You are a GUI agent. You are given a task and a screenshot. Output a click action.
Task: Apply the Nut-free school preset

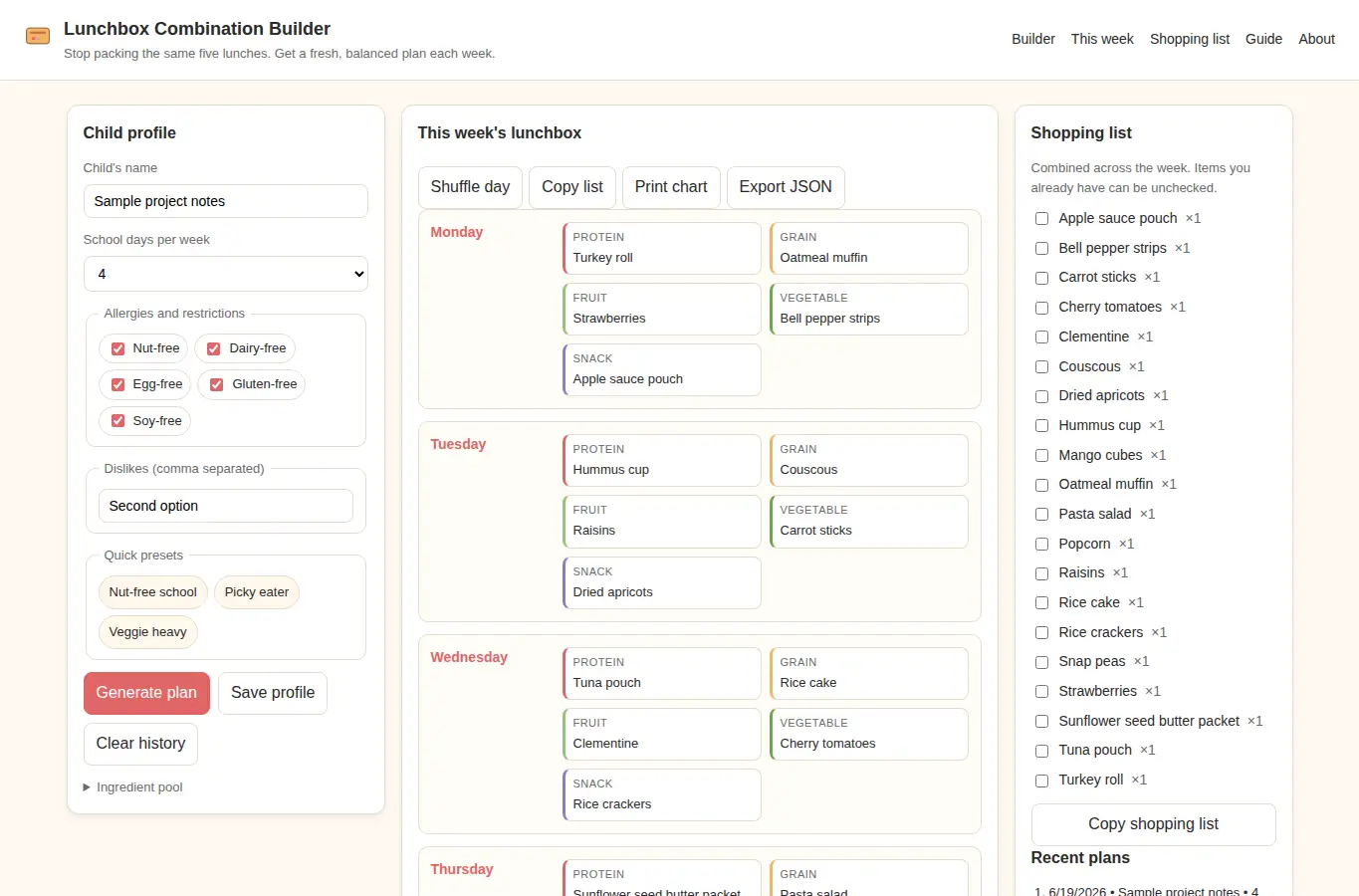(x=153, y=592)
